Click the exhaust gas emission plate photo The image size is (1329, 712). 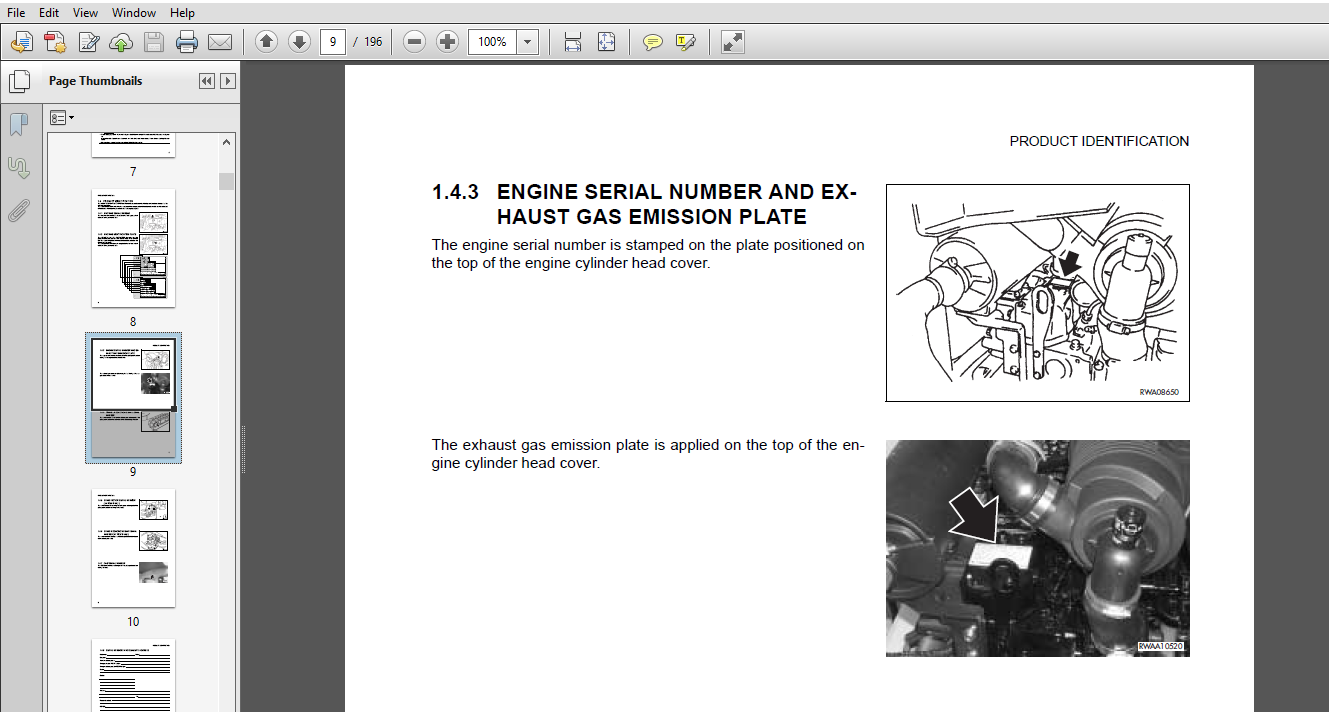[1037, 548]
